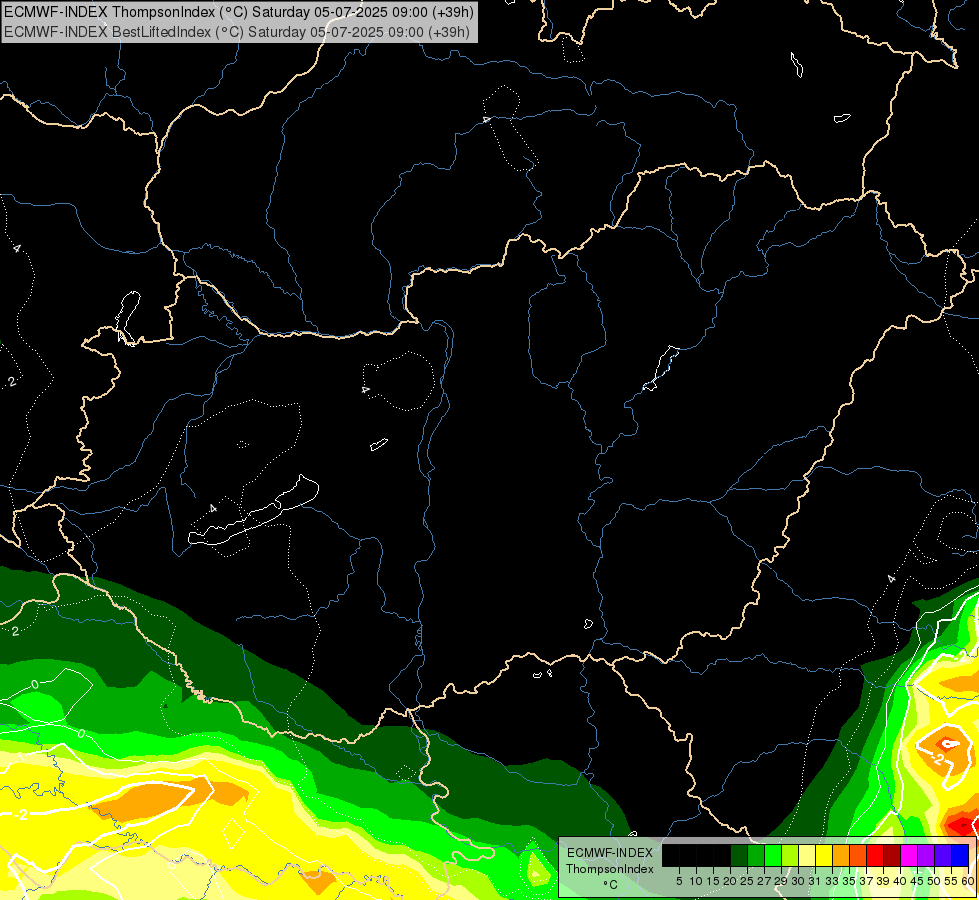Pick the indigo 50–55 legend swatch
The height and width of the screenshot is (900, 979).
[x=943, y=856]
